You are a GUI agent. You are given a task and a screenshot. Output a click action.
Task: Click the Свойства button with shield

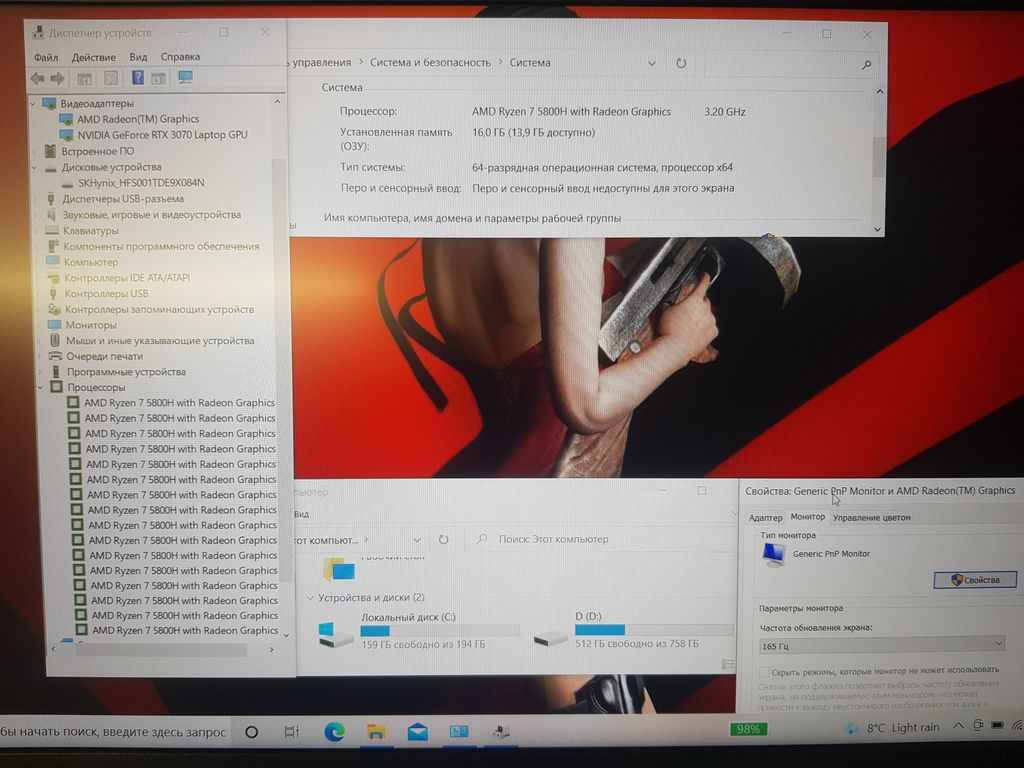click(974, 580)
